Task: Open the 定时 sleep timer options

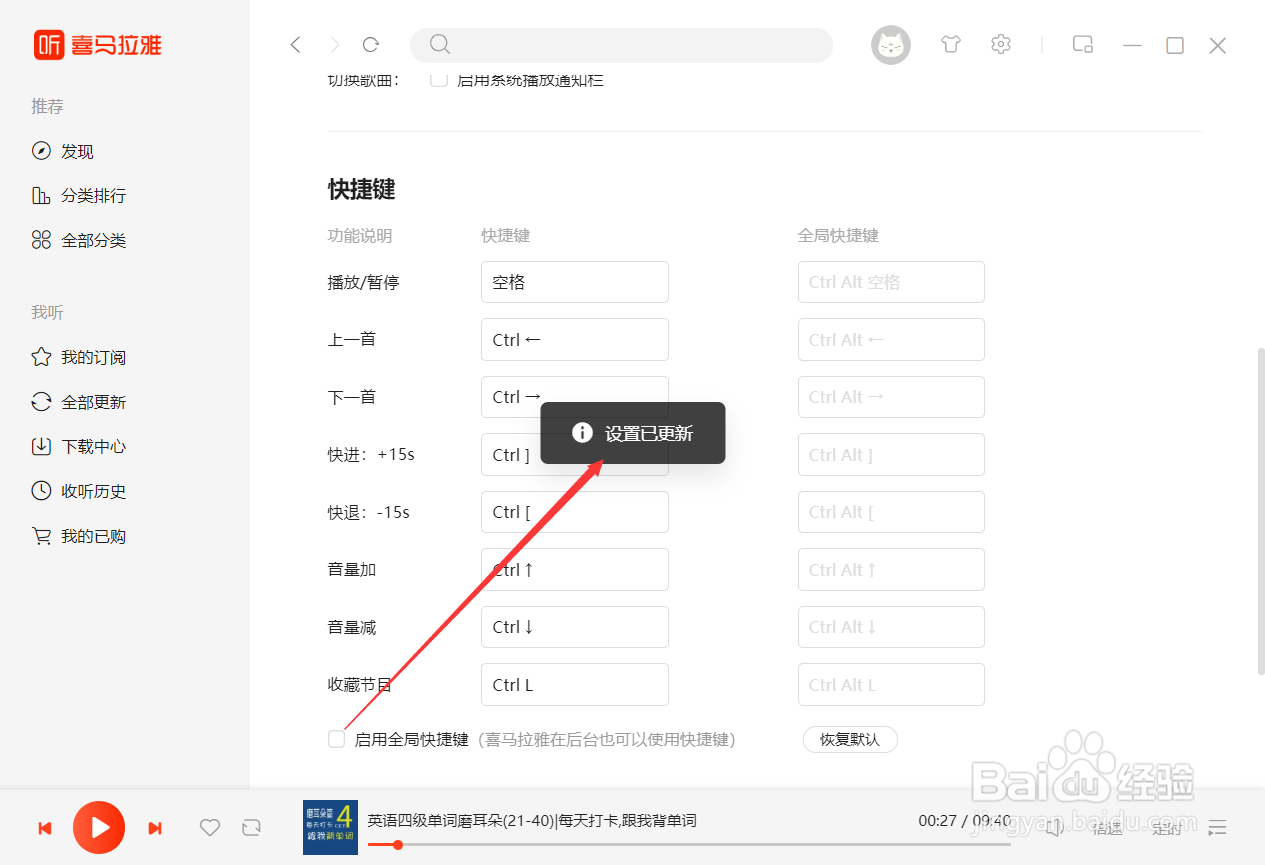Action: [1167, 828]
